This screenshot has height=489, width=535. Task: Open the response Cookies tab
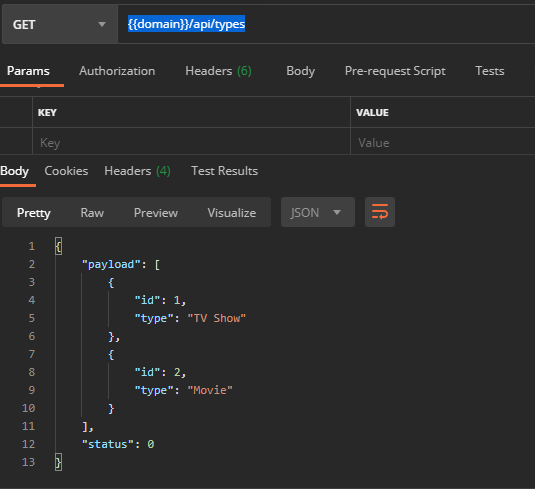pyautogui.click(x=66, y=171)
